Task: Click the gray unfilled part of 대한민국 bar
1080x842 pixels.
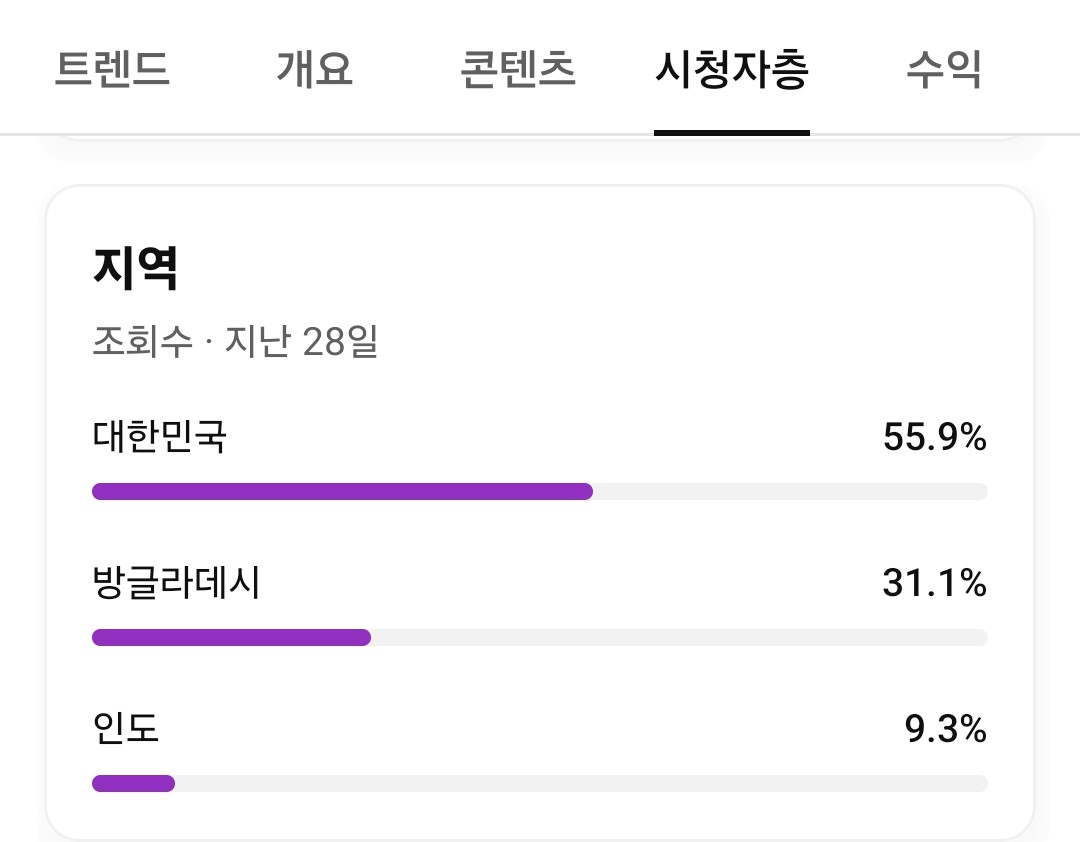Action: click(x=790, y=491)
